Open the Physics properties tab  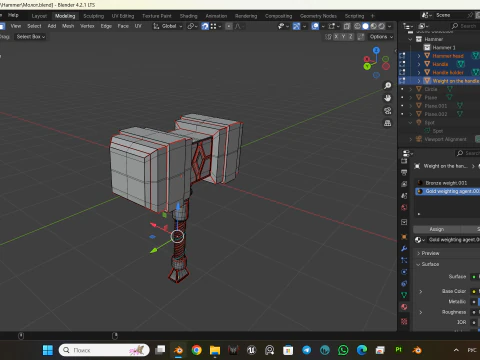coord(404,272)
